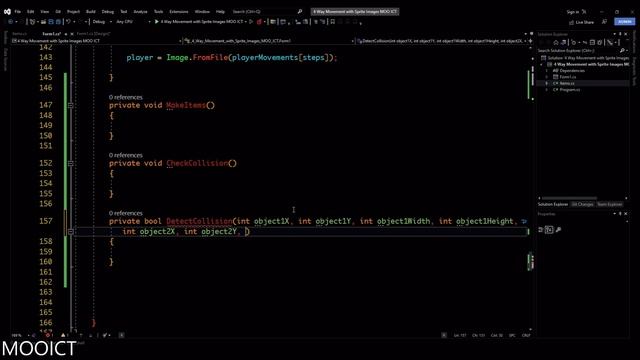Click the Solution Explorer Home icon
Screen dimensions: 640x360
(556, 42)
